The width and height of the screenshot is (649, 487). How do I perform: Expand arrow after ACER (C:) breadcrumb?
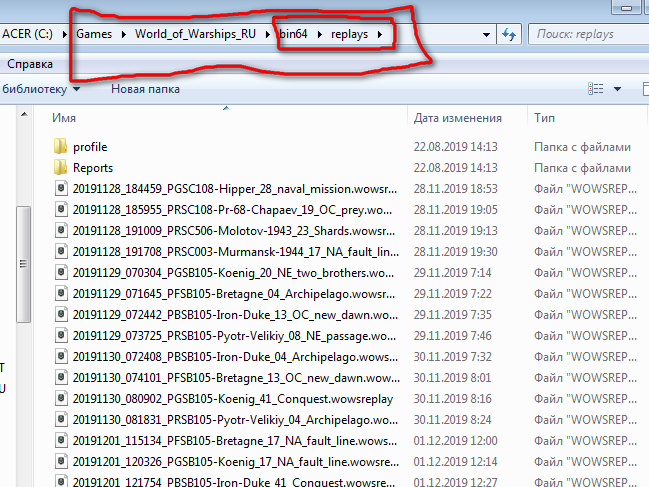point(64,34)
